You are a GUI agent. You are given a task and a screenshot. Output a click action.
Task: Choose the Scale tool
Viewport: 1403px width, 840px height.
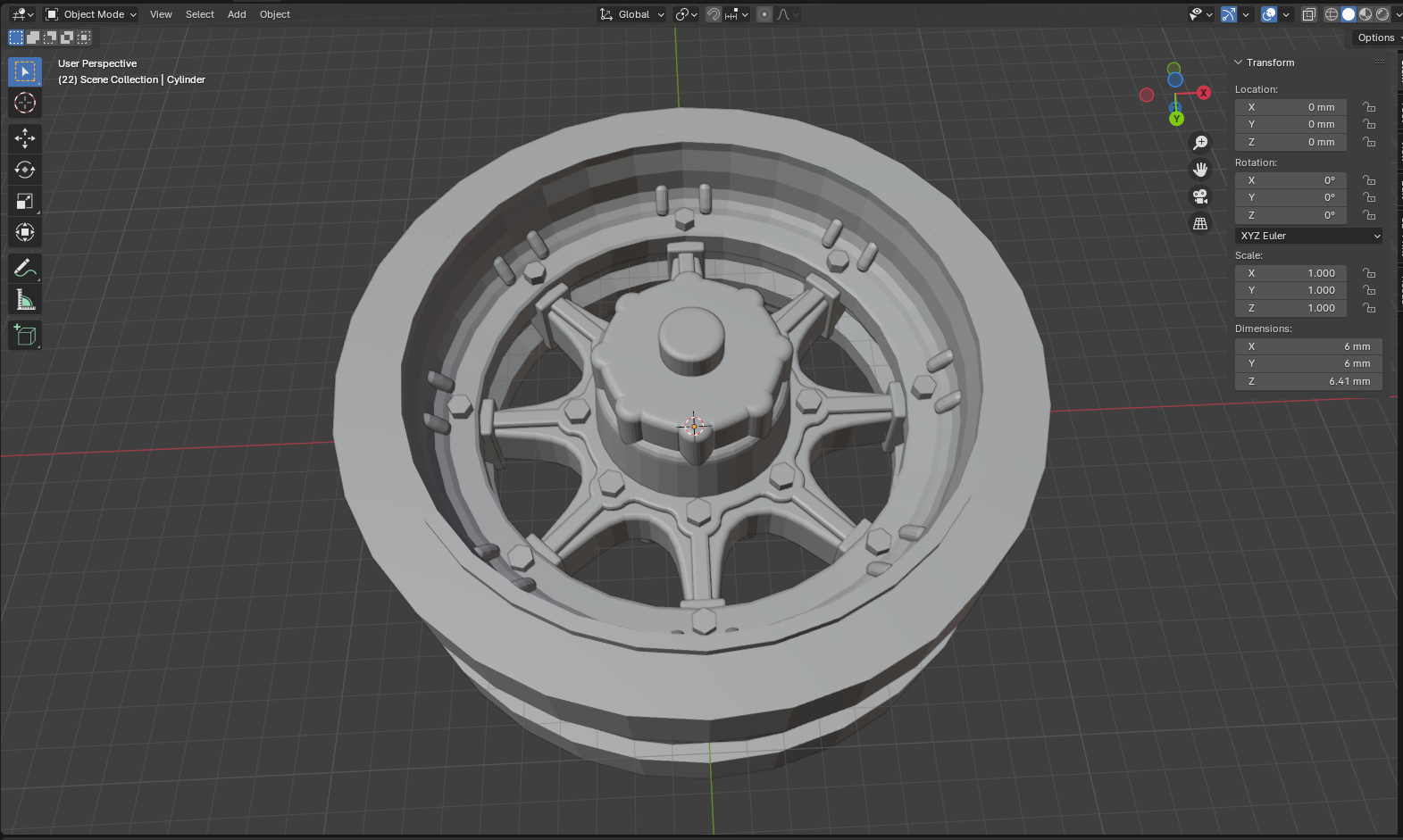coord(25,201)
